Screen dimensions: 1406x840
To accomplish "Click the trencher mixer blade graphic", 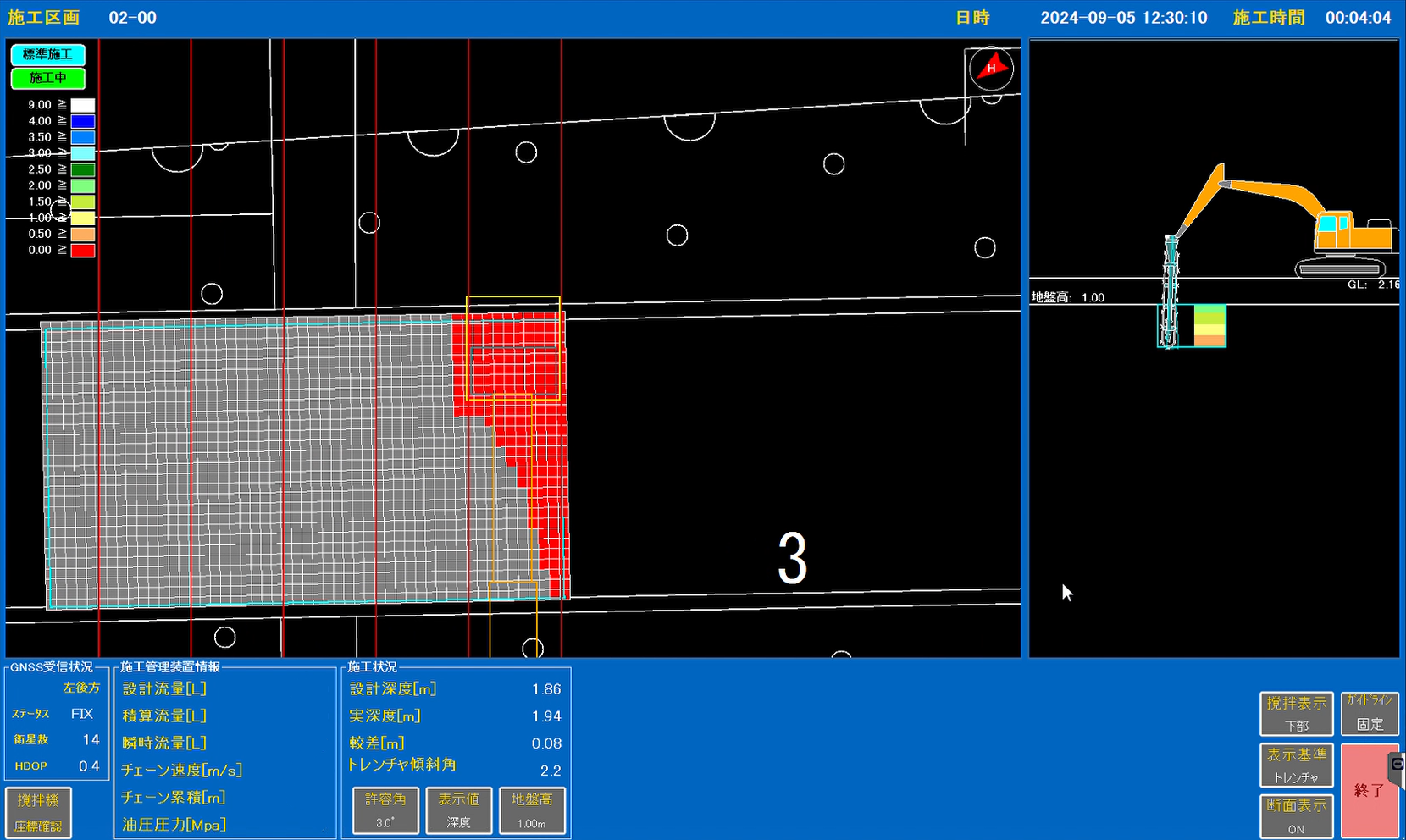I will (x=1171, y=292).
